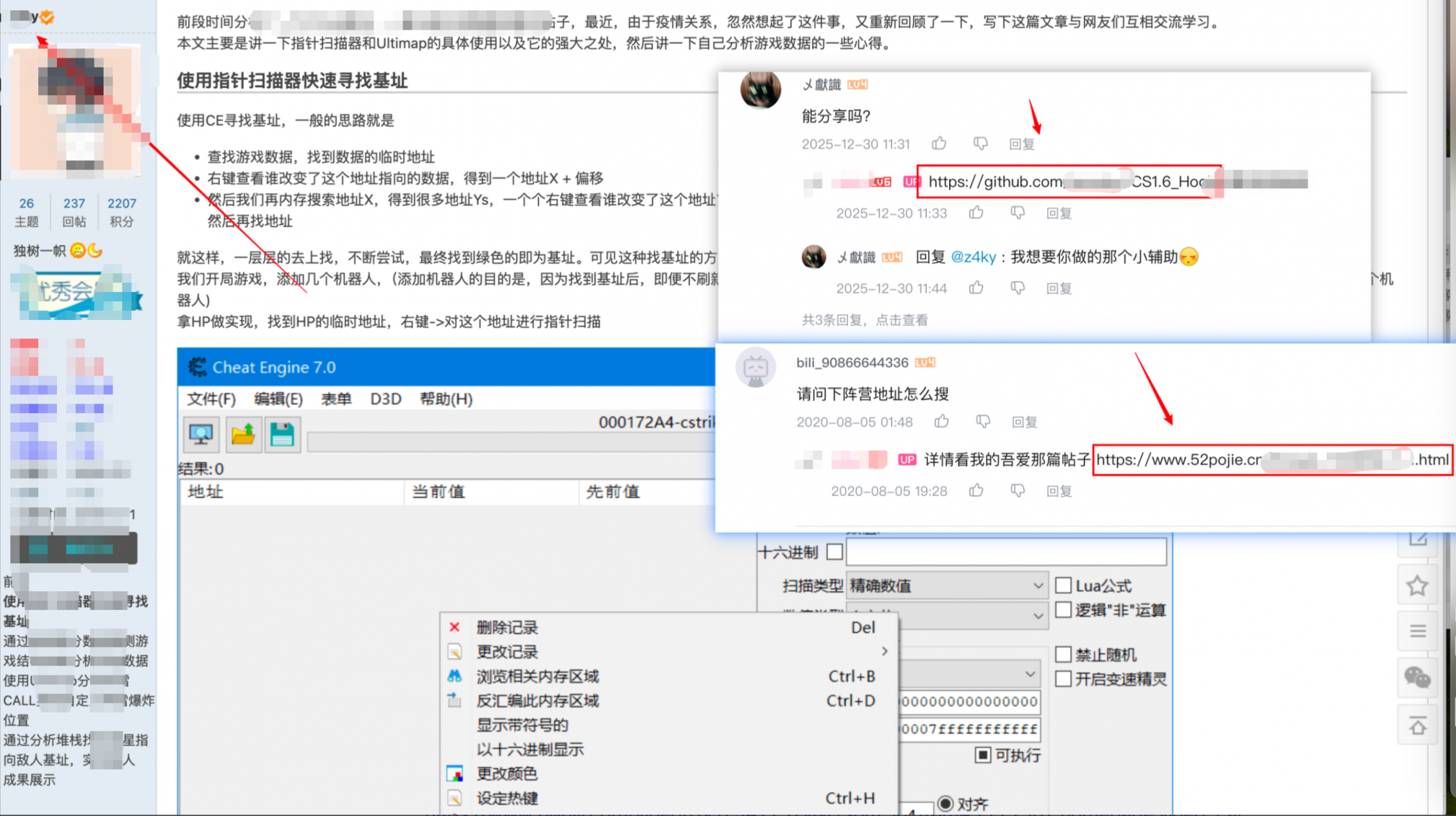
Task: Dislike the github link reply from 11:33
Action: point(1018,212)
